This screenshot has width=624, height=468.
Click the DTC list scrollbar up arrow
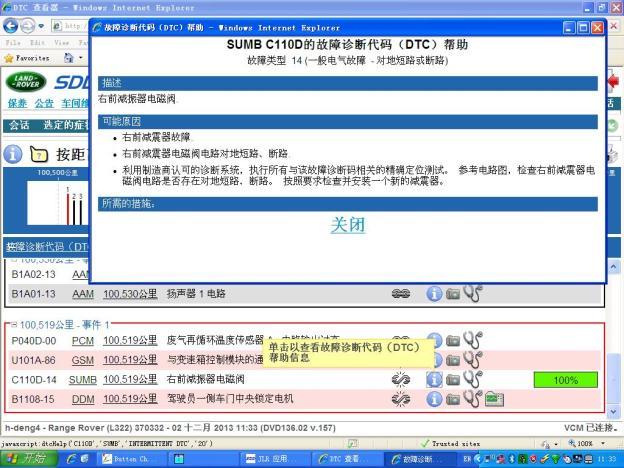coord(613,266)
